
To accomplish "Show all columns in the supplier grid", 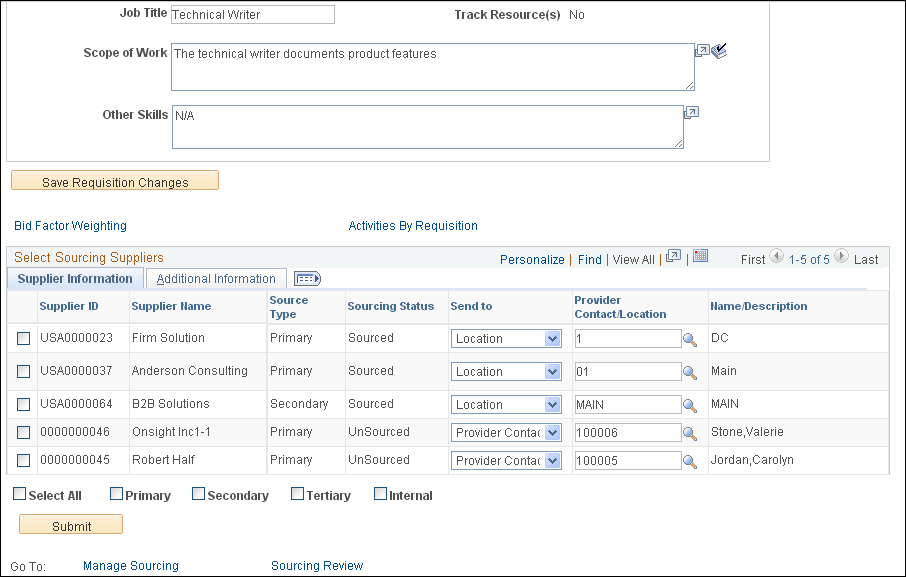I will (x=307, y=278).
